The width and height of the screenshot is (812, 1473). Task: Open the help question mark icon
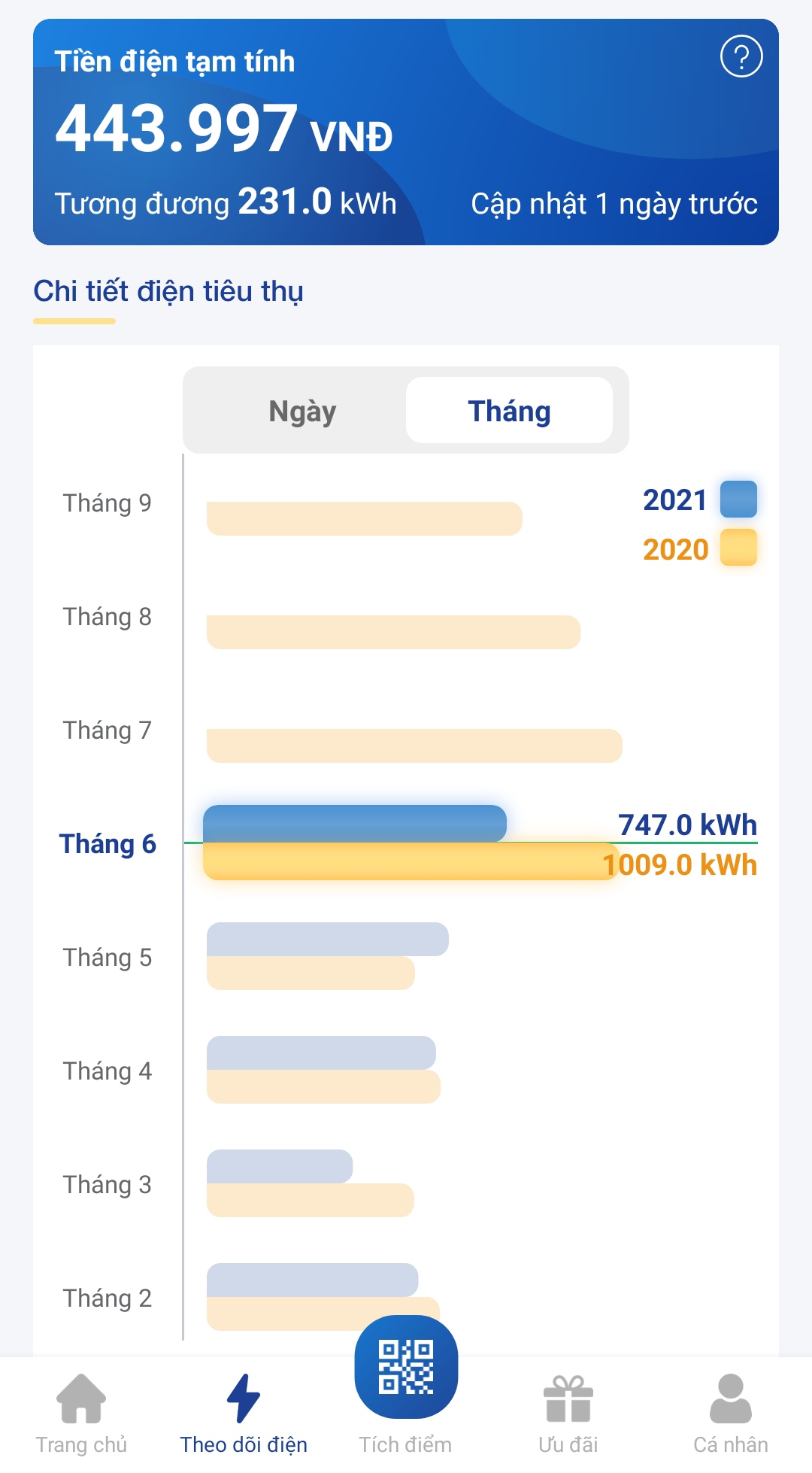tap(741, 56)
